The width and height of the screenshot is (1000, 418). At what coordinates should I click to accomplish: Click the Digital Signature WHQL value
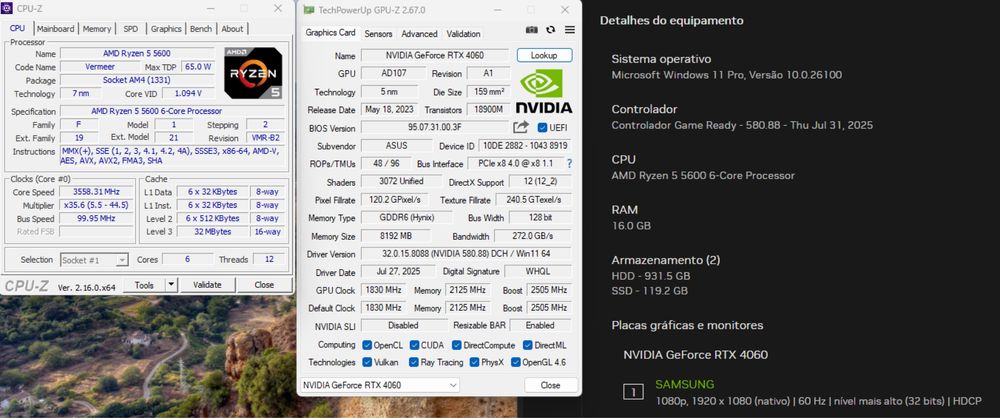538,272
